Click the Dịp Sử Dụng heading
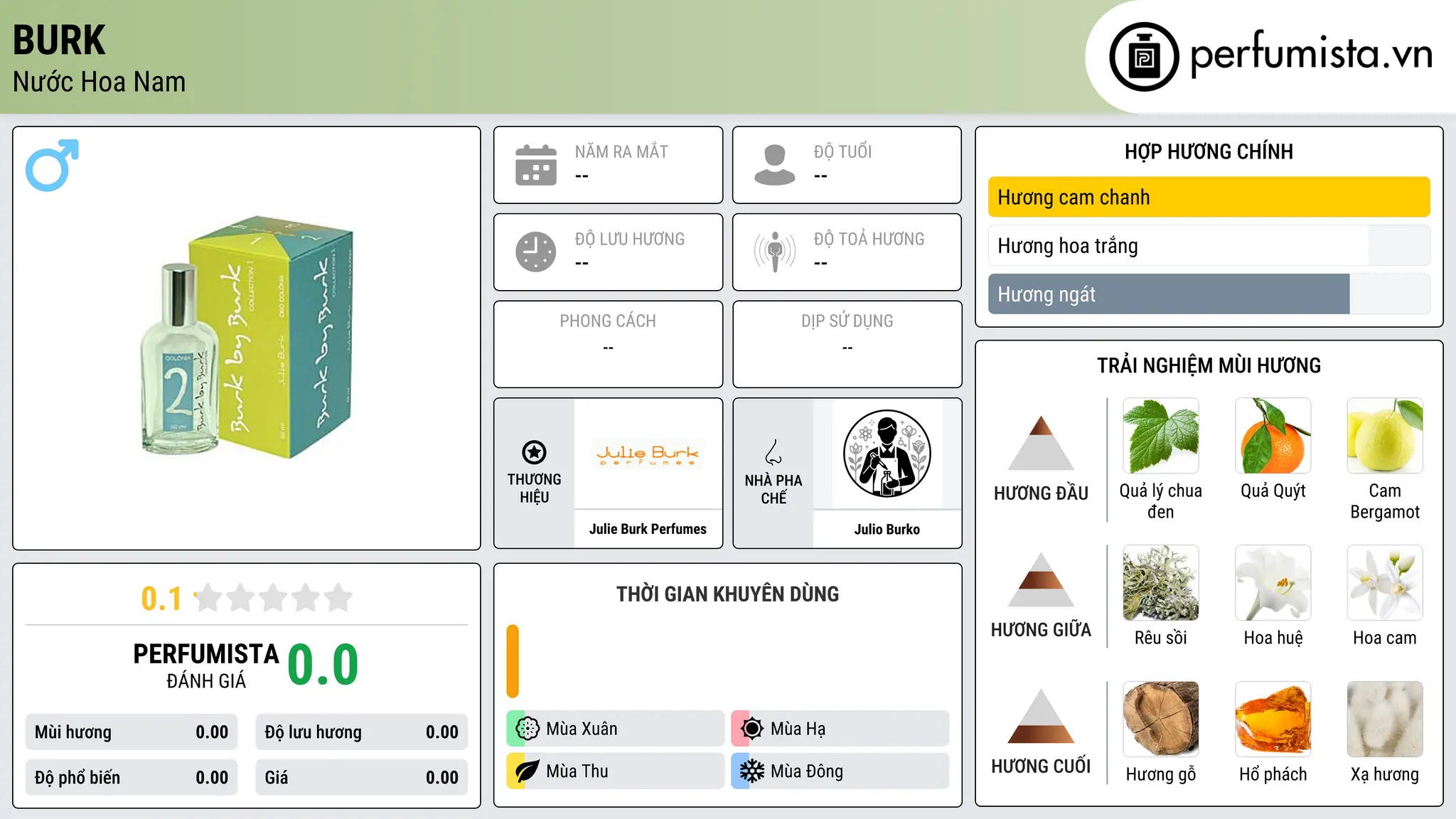Screen dimensions: 1456x819 pyautogui.click(x=847, y=321)
